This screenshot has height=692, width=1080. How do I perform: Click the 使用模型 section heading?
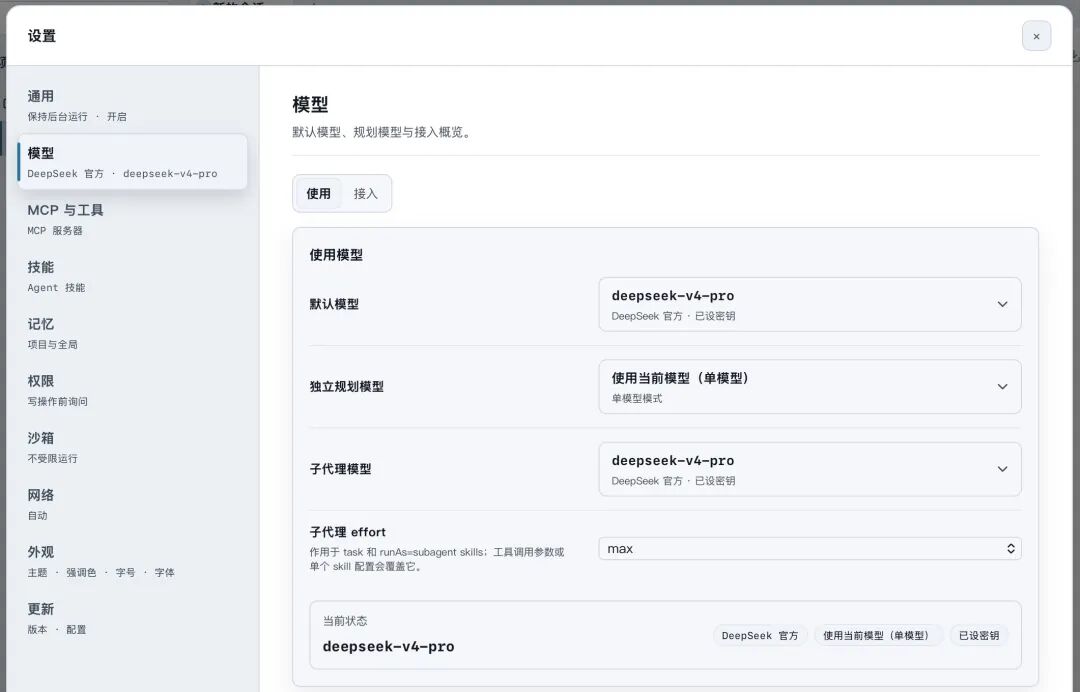pyautogui.click(x=336, y=255)
